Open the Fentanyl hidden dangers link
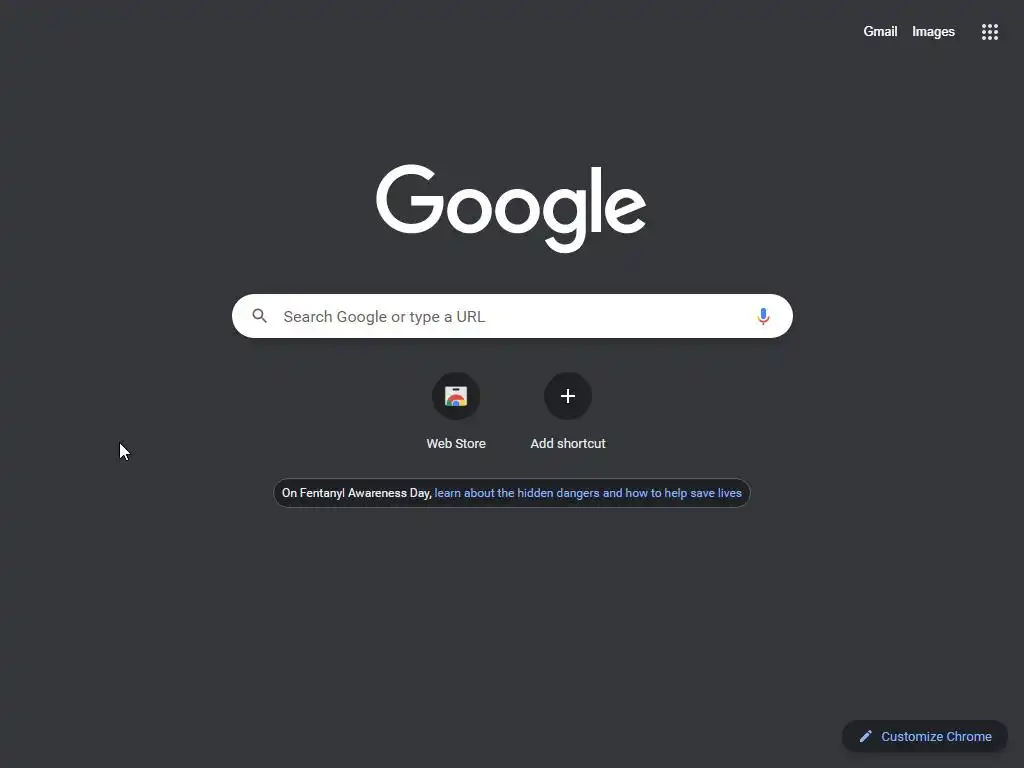1024x768 pixels. 588,493
